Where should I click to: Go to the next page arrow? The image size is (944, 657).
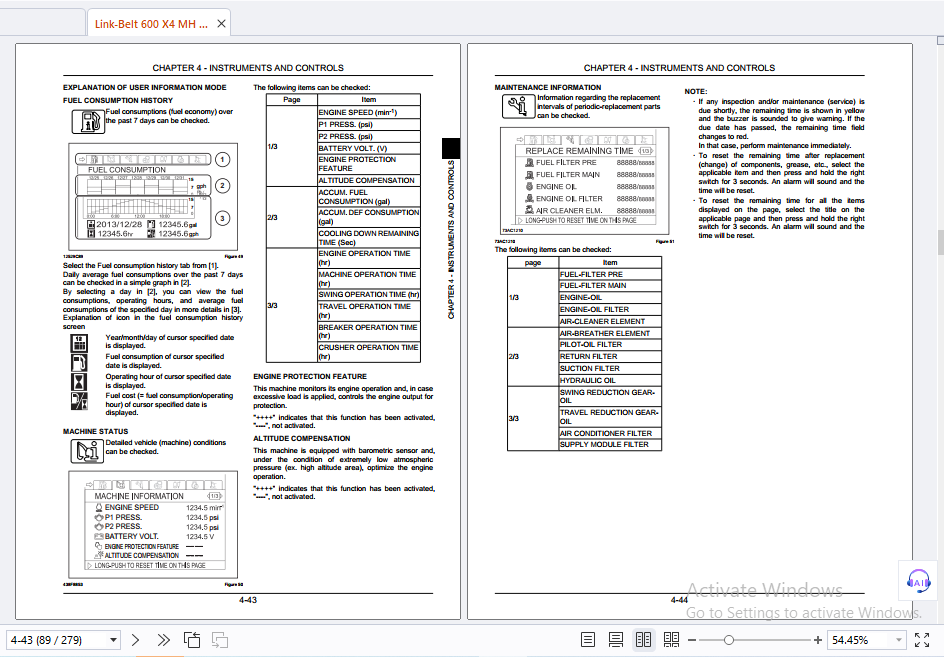tap(135, 640)
